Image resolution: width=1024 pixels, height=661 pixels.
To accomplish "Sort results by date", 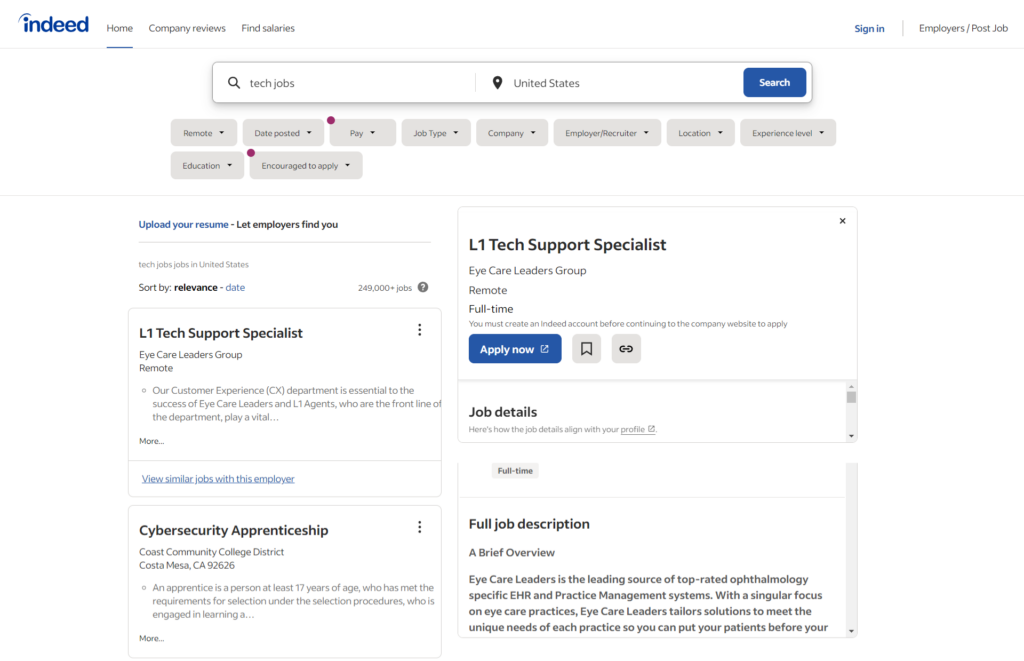I will [x=235, y=287].
